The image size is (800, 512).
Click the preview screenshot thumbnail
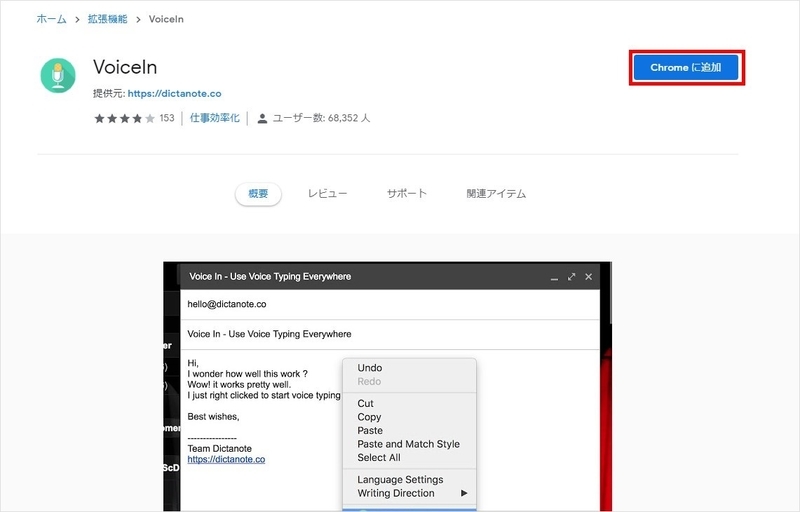click(x=387, y=386)
